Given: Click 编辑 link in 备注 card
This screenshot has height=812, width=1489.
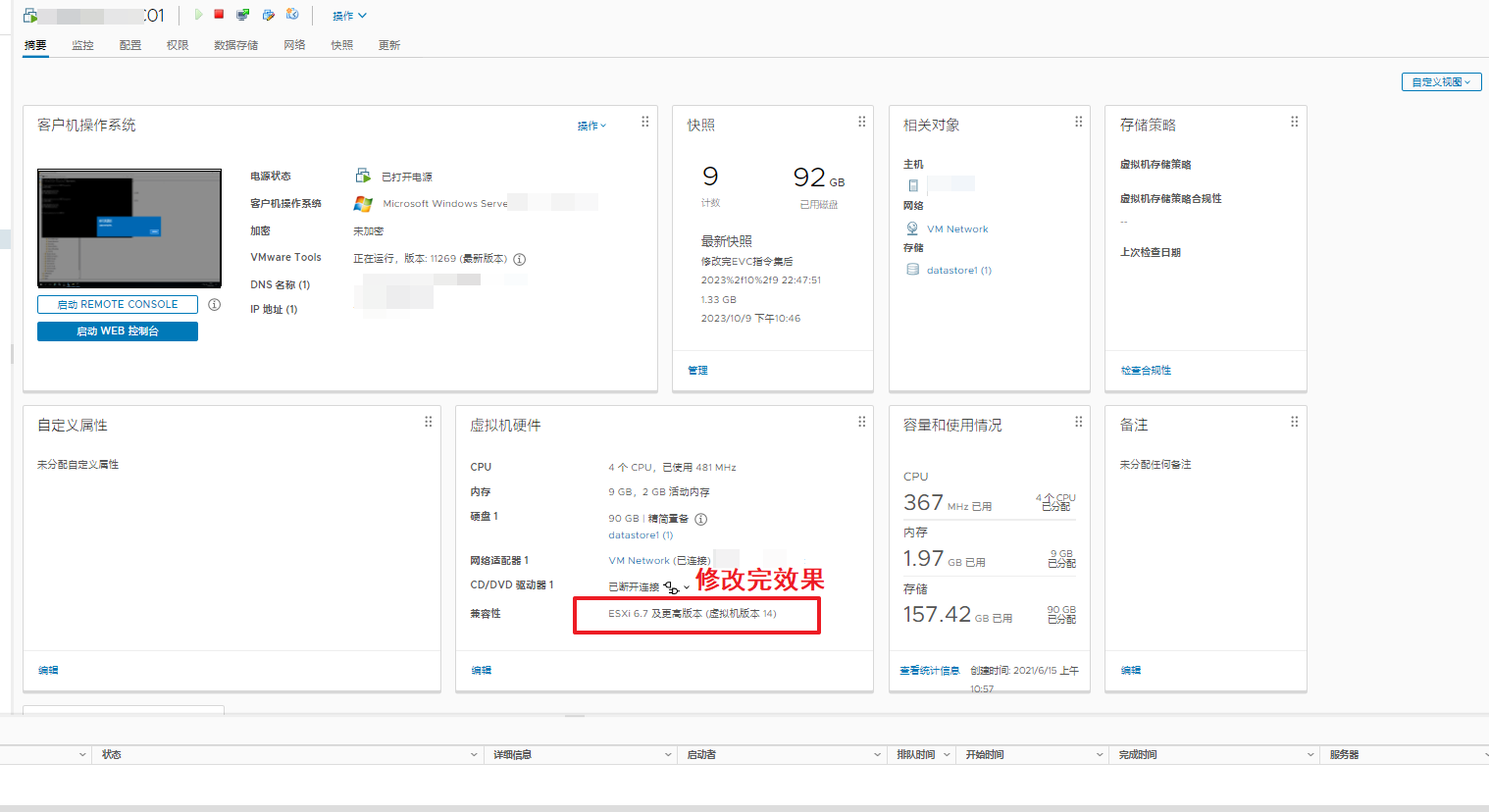Looking at the screenshot, I should 1131,671.
